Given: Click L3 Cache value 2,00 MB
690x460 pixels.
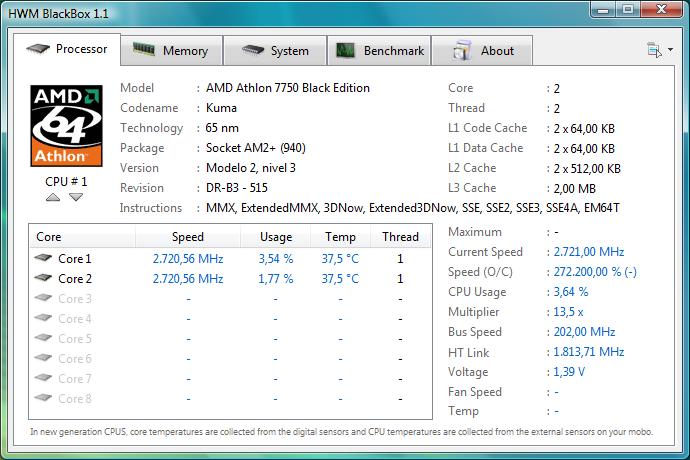Looking at the screenshot, I should tap(575, 189).
